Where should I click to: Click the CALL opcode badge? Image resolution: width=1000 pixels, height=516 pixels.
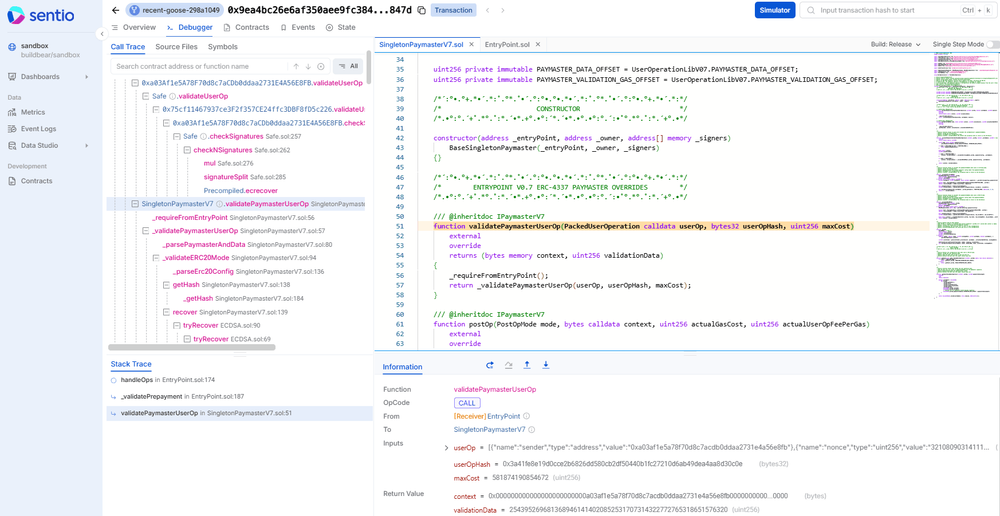(467, 403)
